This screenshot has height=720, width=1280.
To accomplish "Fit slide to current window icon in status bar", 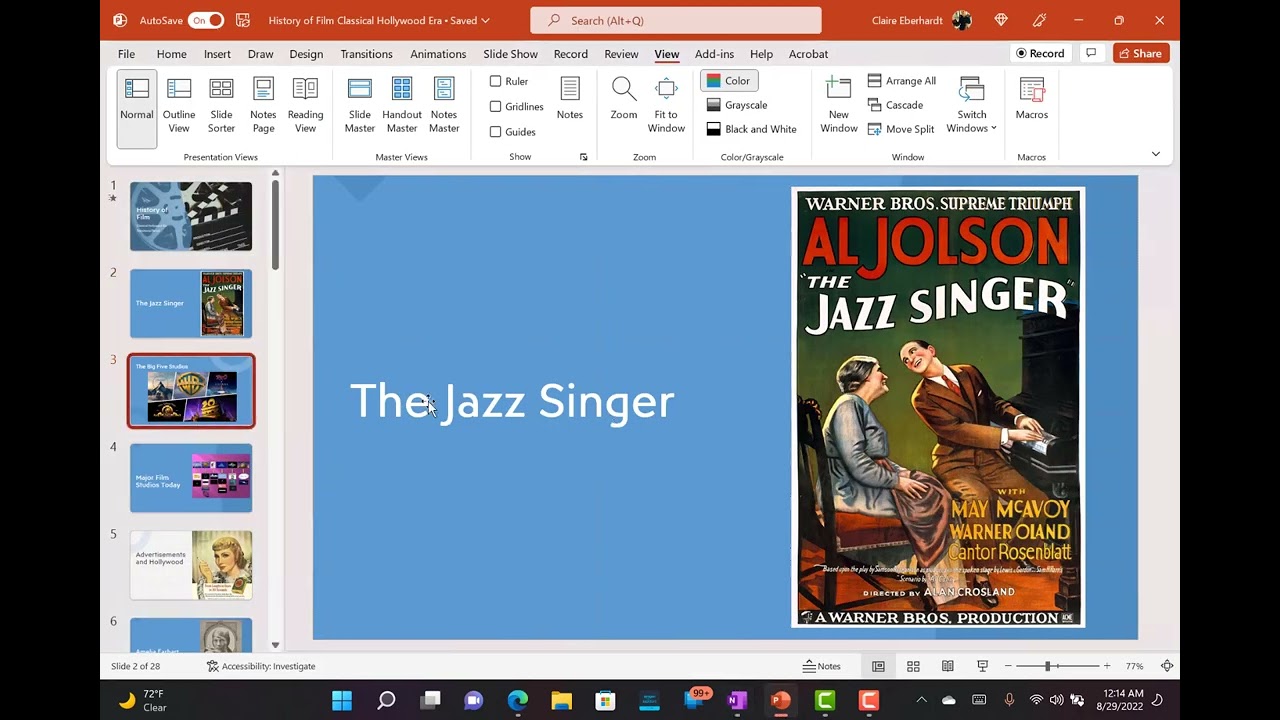I will pos(1167,666).
